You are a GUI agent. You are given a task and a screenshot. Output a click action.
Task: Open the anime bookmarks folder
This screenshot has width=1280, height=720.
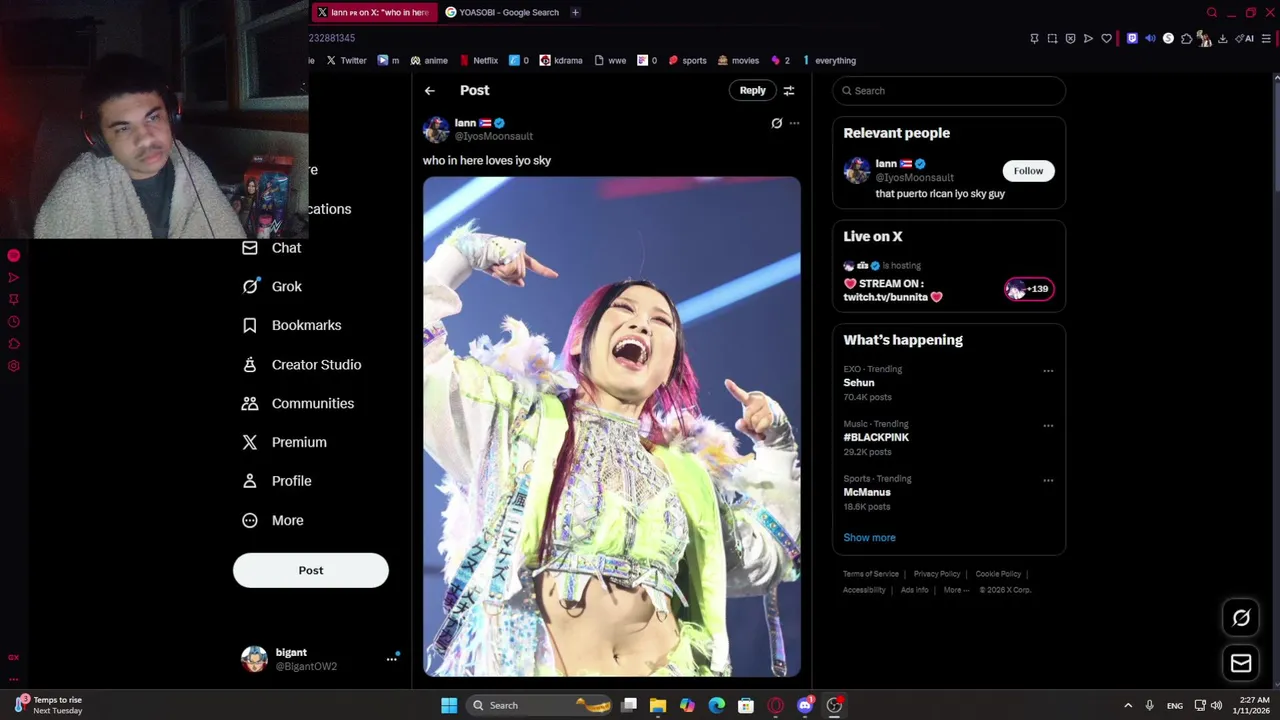tap(429, 61)
